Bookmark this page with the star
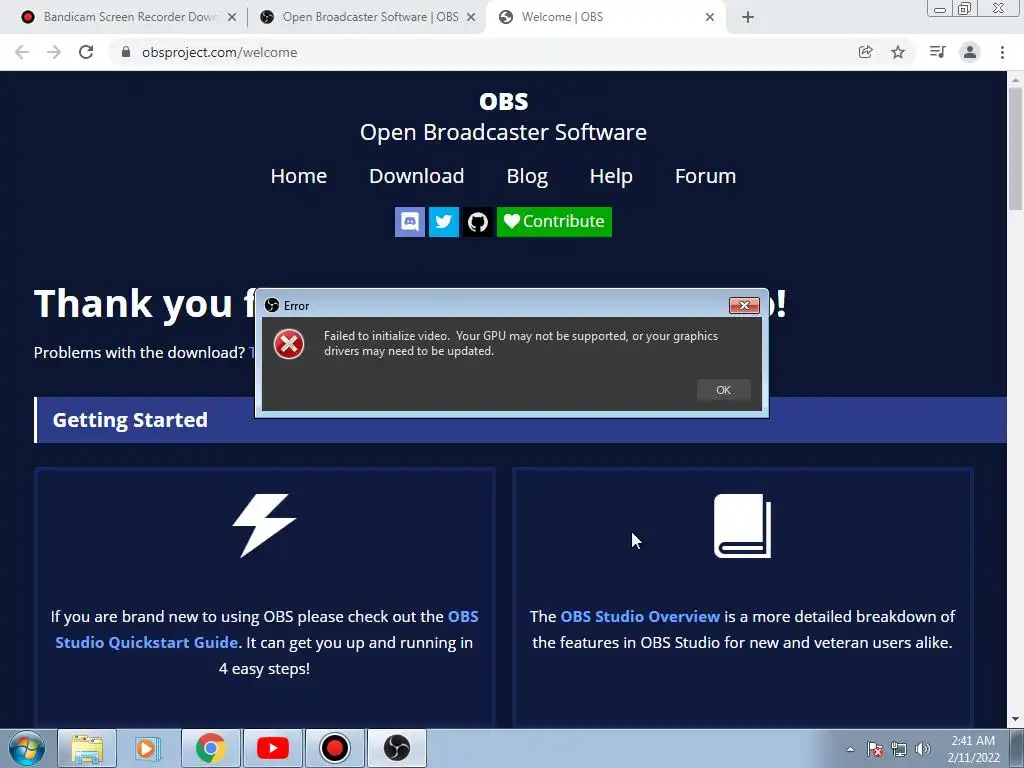This screenshot has height=768, width=1024. tap(898, 52)
